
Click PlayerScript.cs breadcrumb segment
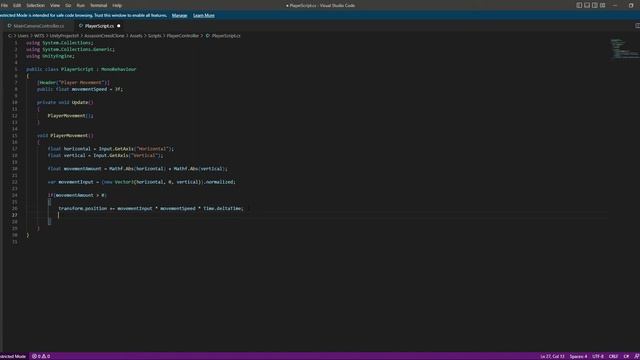coord(226,36)
